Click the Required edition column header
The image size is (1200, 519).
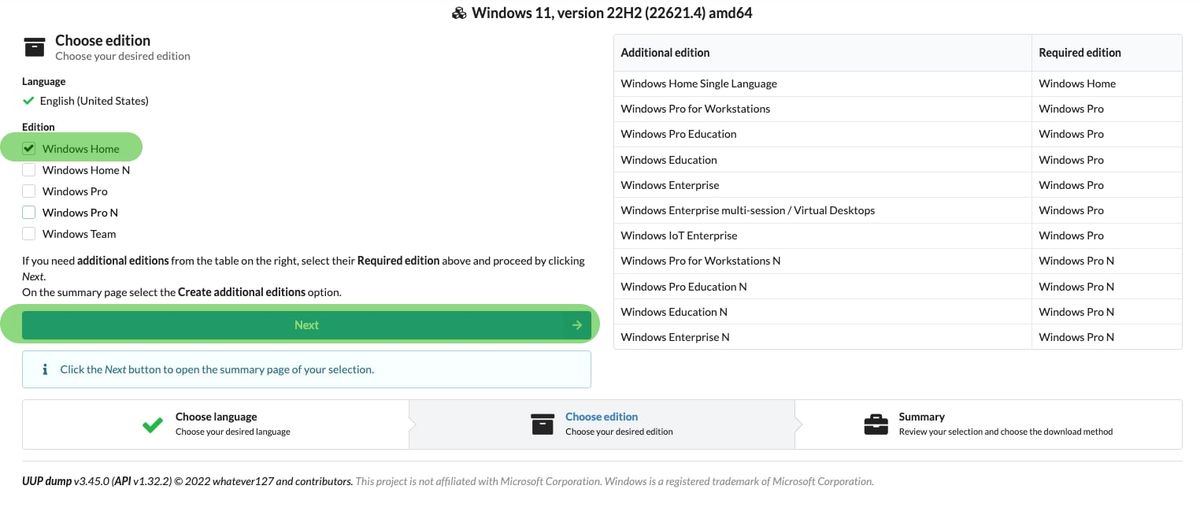tap(1106, 53)
